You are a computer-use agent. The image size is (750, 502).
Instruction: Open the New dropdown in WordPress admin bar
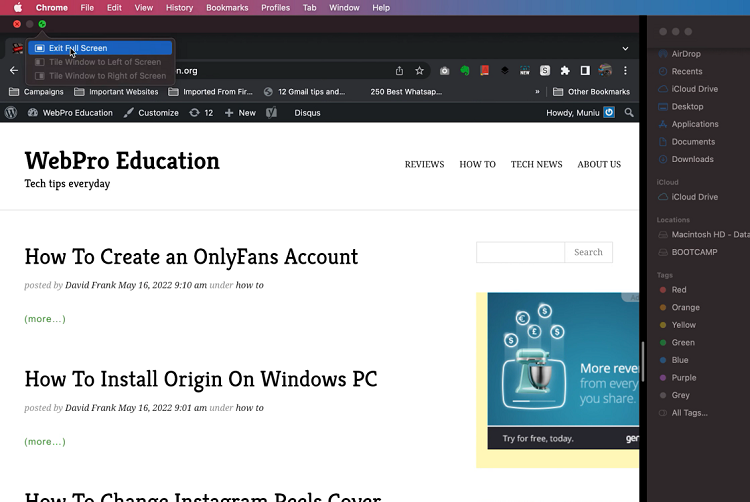point(240,113)
